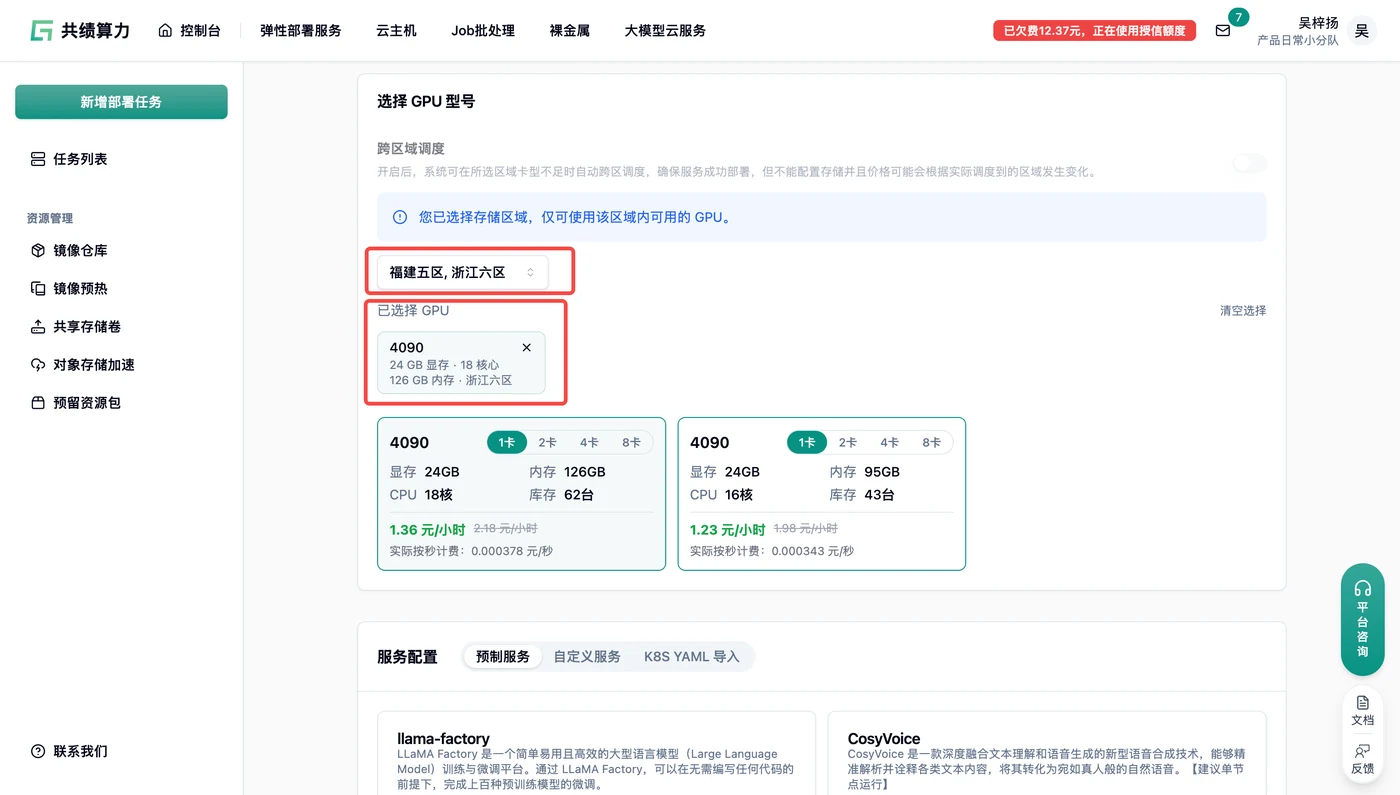Open the Job批处理 menu
Screen dimensions: 1400x795
[x=483, y=30]
